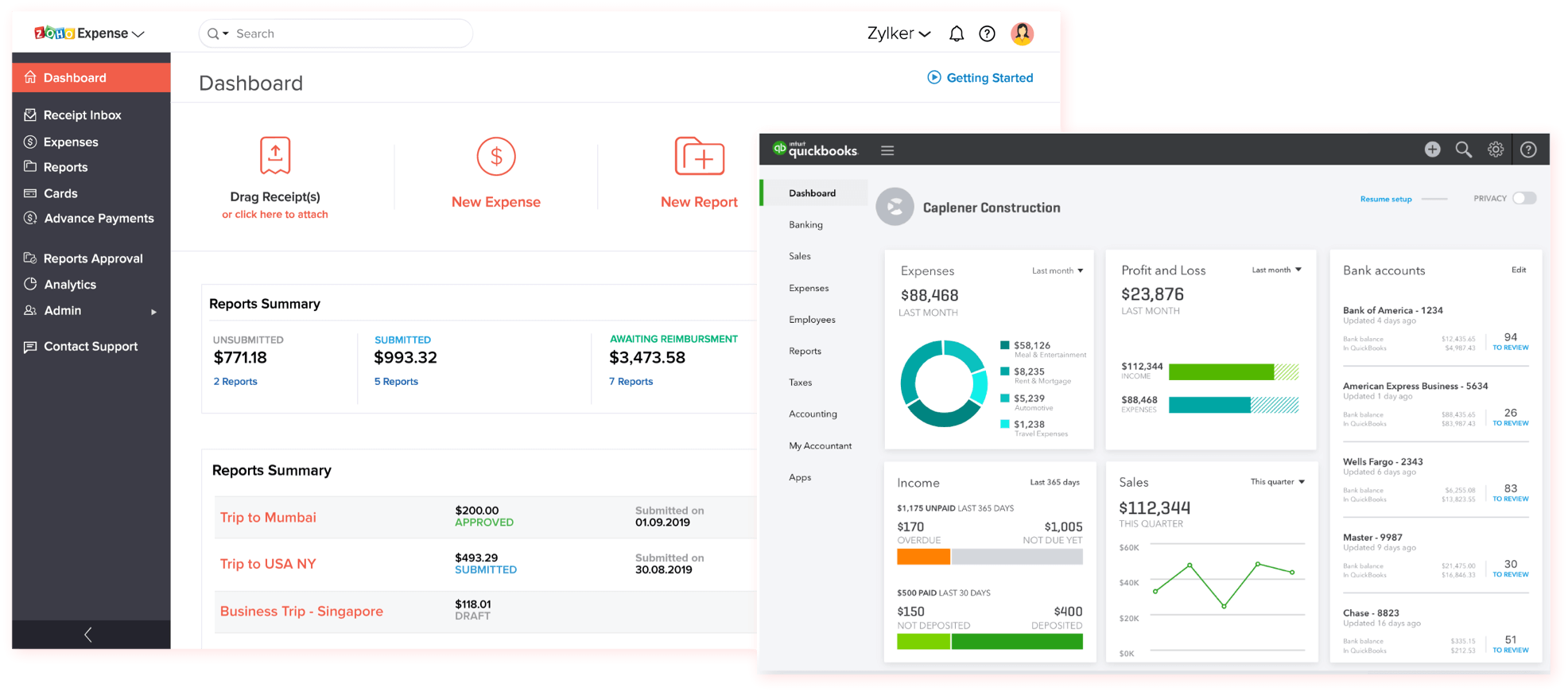Viewport: 1568px width, 692px height.
Task: Click the Admin person icon in sidebar
Action: [x=30, y=310]
